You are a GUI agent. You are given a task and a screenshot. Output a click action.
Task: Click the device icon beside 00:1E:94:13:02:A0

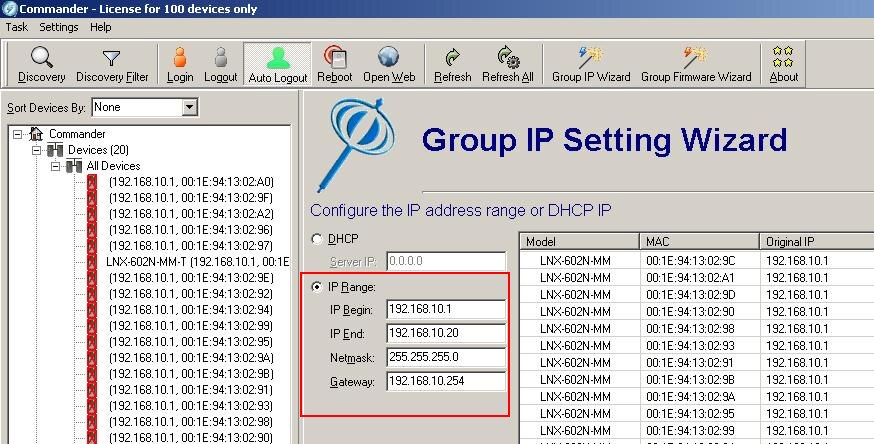[92, 182]
